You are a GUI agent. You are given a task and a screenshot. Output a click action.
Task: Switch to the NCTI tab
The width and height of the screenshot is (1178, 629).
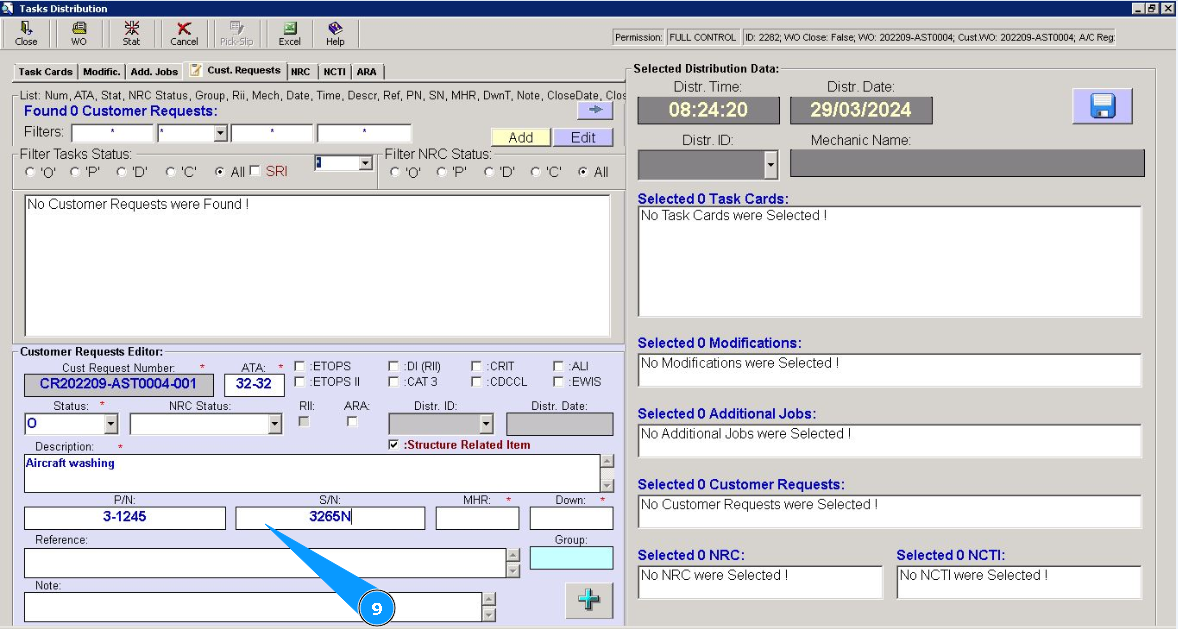coord(334,71)
